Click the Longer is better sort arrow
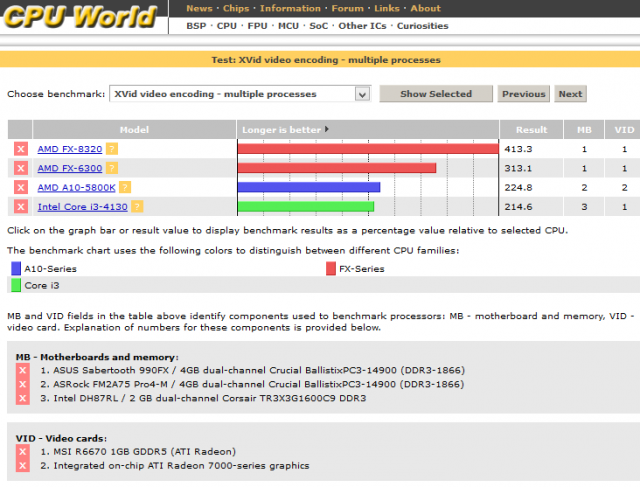The image size is (640, 487). (327, 129)
